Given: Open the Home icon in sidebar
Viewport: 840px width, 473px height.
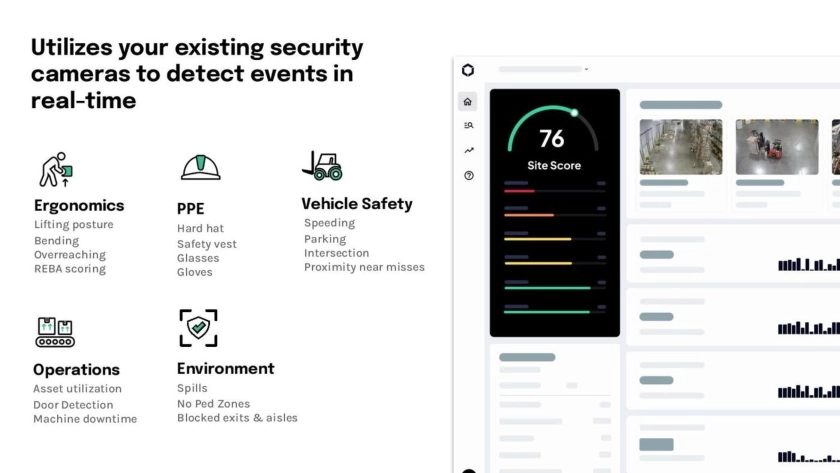Looking at the screenshot, I should coord(468,101).
